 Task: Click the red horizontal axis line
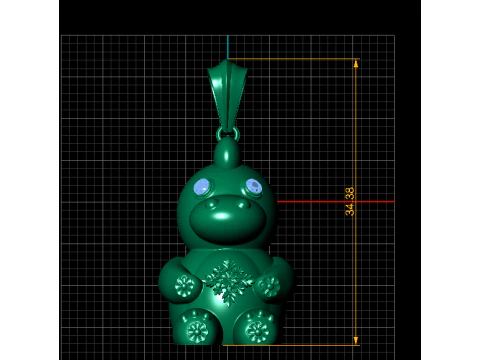pos(336,201)
